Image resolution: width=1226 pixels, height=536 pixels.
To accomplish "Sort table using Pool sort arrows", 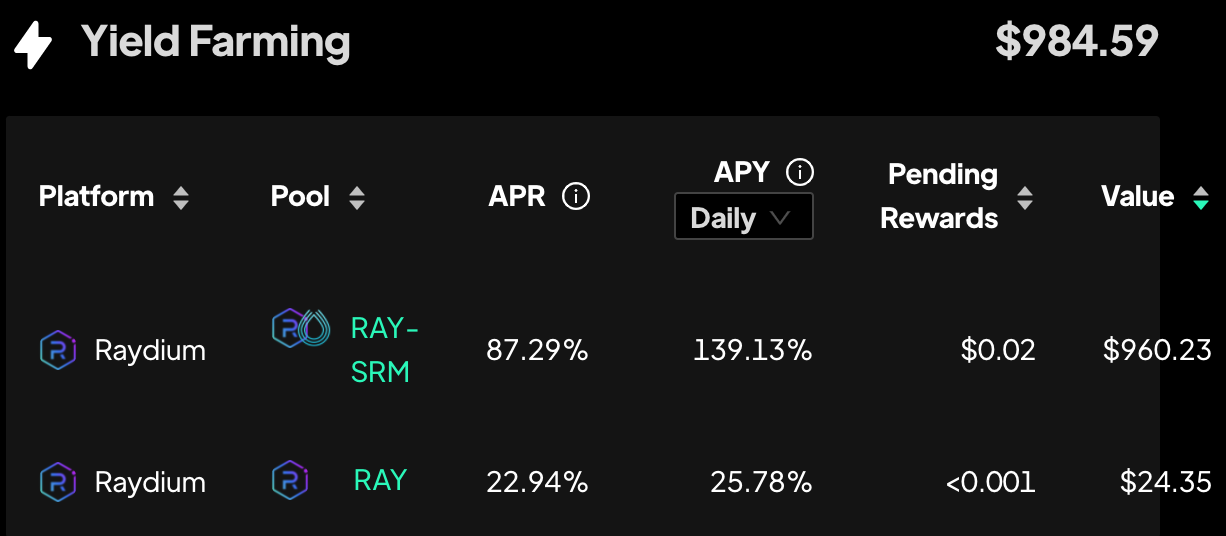I will (357, 197).
